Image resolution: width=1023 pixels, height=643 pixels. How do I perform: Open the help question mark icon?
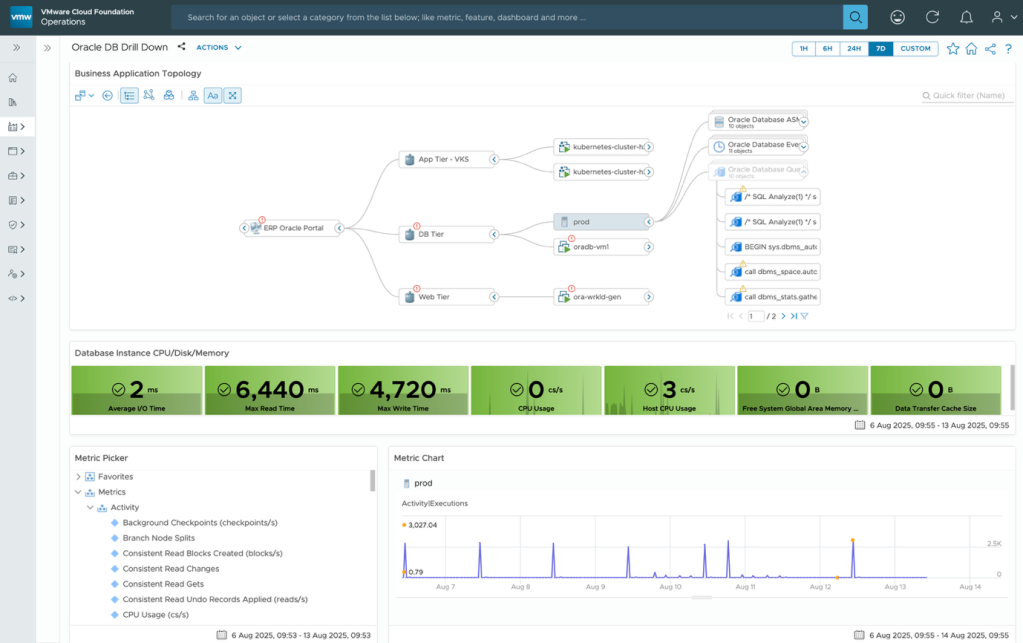[1008, 48]
